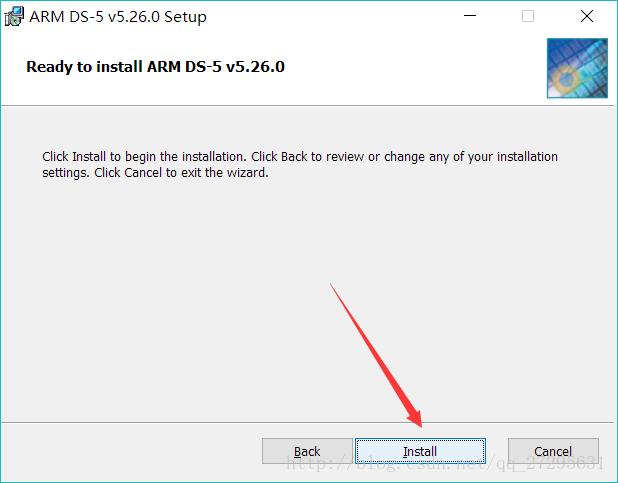Screen dimensions: 618x483
Task: Start installation with the Install button
Action: click(420, 451)
